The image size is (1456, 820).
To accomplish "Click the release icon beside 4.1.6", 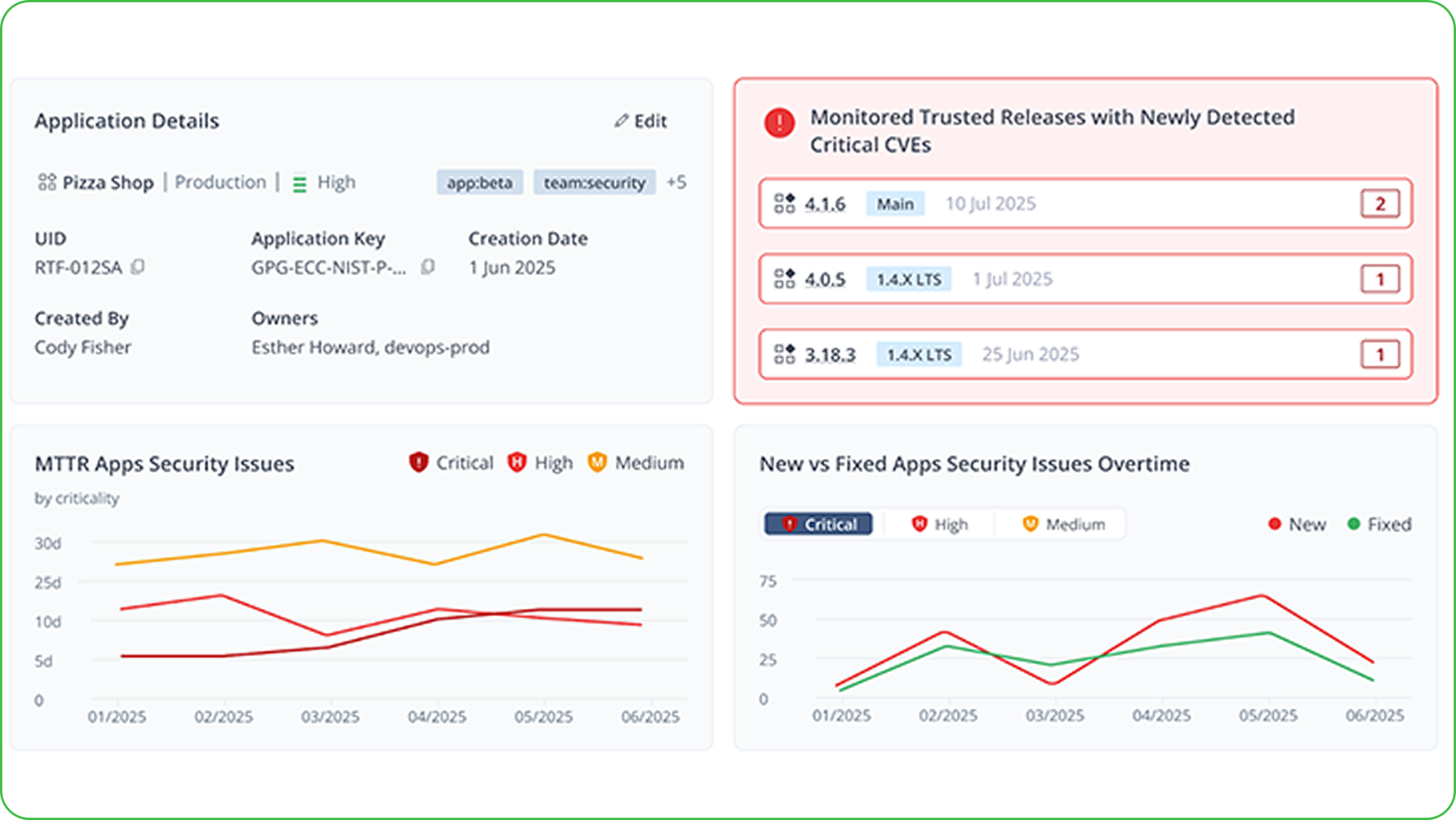I will (785, 203).
